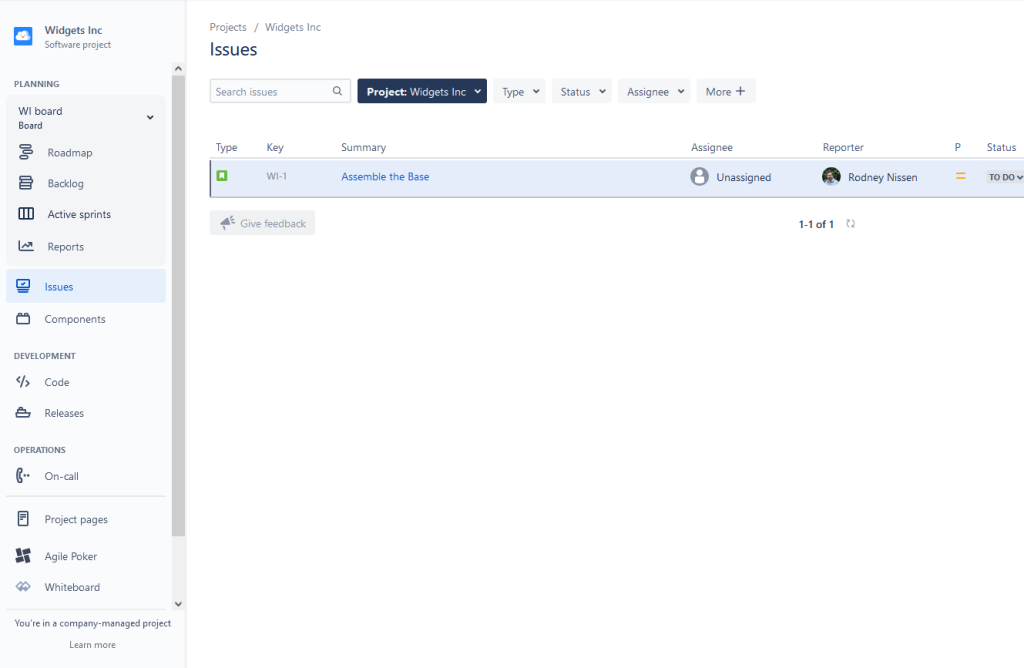Open the Assemble the Base issue link
Image resolution: width=1024 pixels, height=668 pixels.
click(x=385, y=177)
